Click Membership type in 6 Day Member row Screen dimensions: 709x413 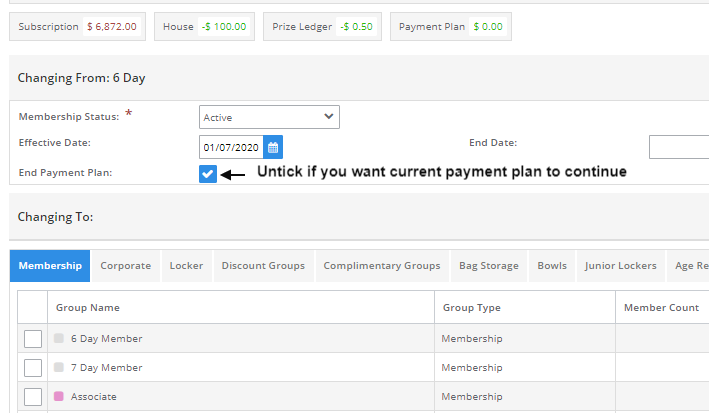pos(472,339)
